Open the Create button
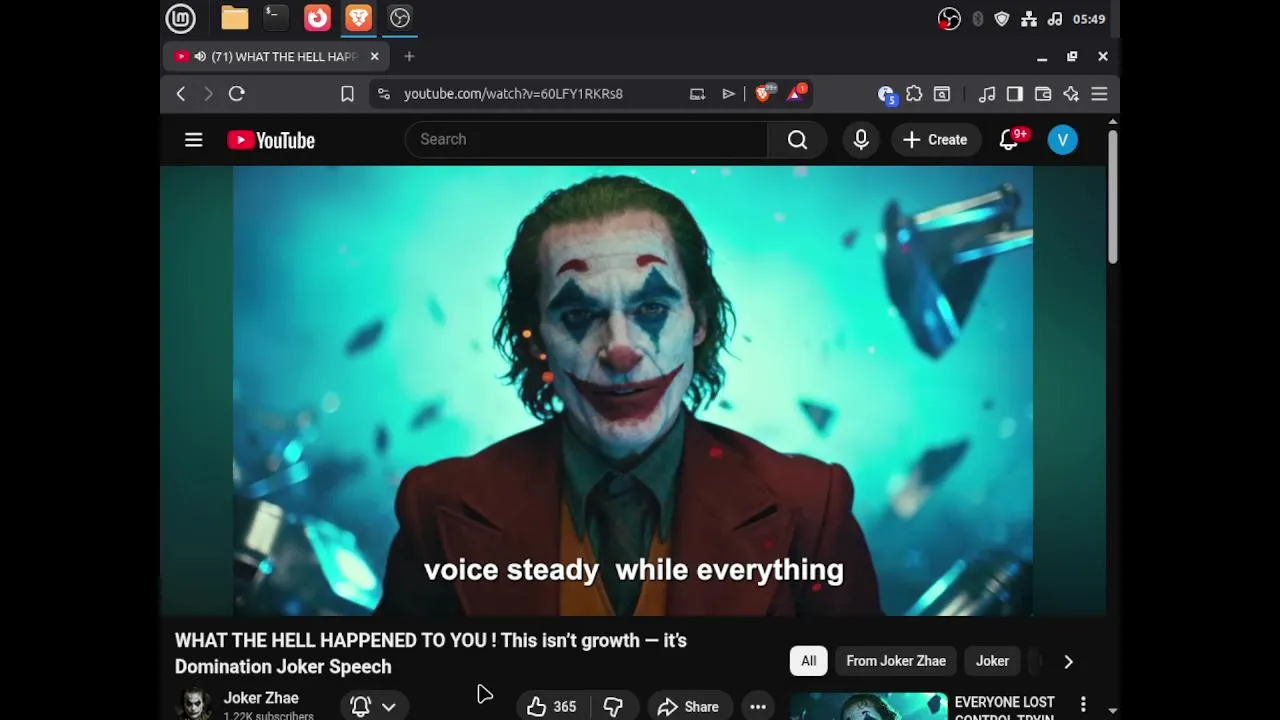 pyautogui.click(x=935, y=140)
